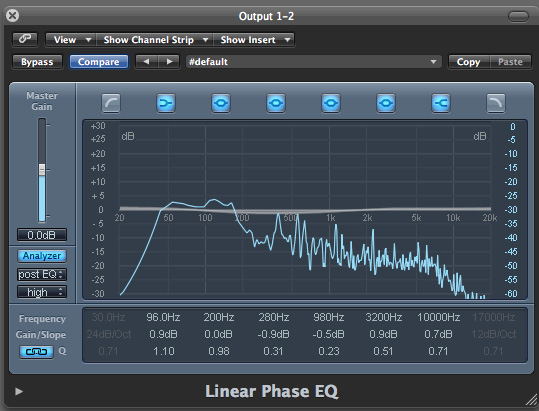Click the 0.9dB gain under 3200Hz
This screenshot has width=539, height=411.
click(x=383, y=334)
